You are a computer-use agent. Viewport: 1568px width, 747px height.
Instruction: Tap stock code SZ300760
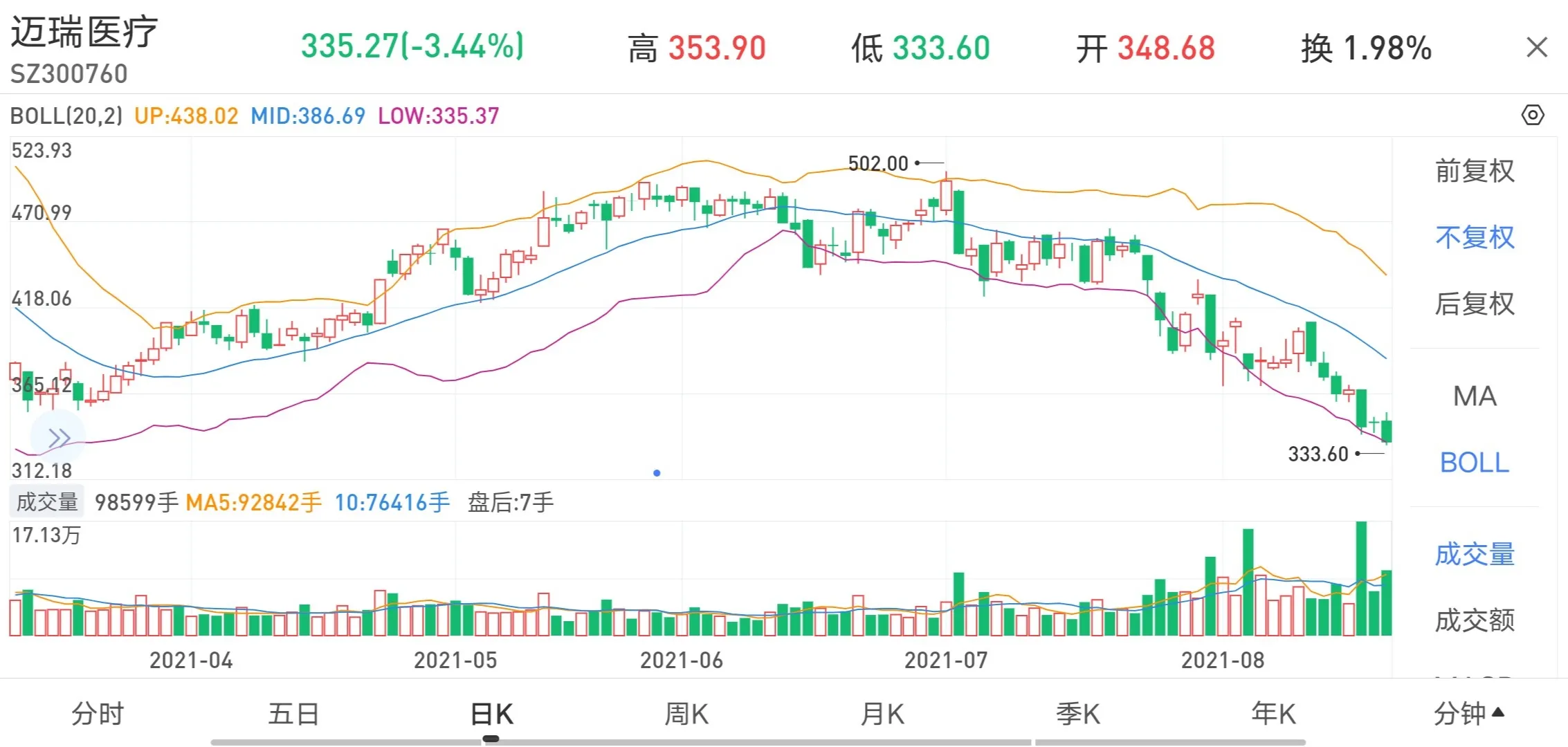click(69, 74)
